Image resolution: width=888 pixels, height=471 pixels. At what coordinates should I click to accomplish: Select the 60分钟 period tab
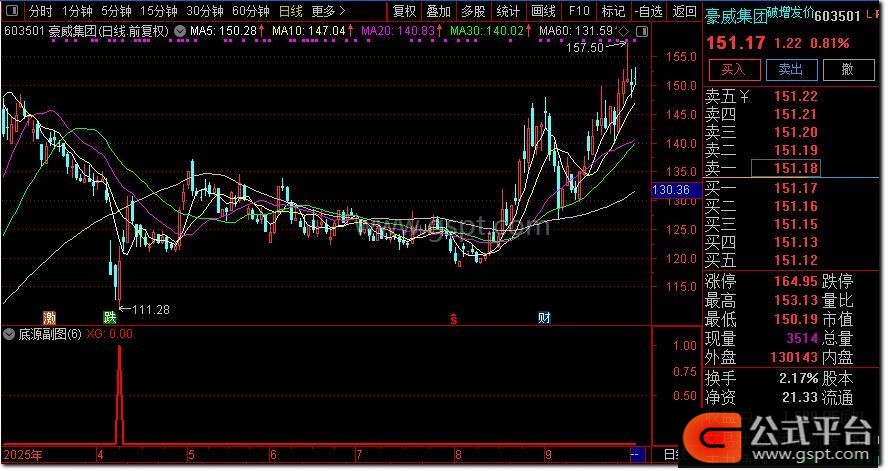(x=250, y=12)
